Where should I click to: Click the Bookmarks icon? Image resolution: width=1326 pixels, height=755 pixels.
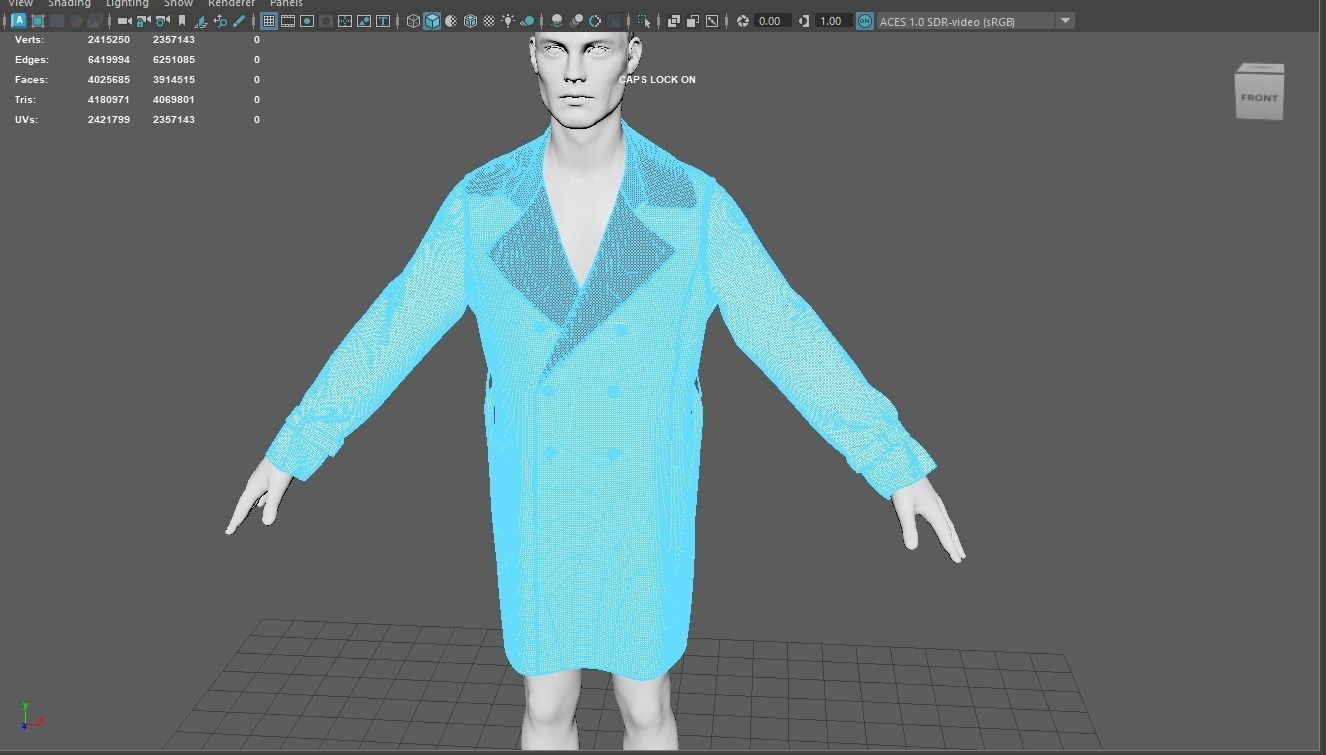[181, 21]
